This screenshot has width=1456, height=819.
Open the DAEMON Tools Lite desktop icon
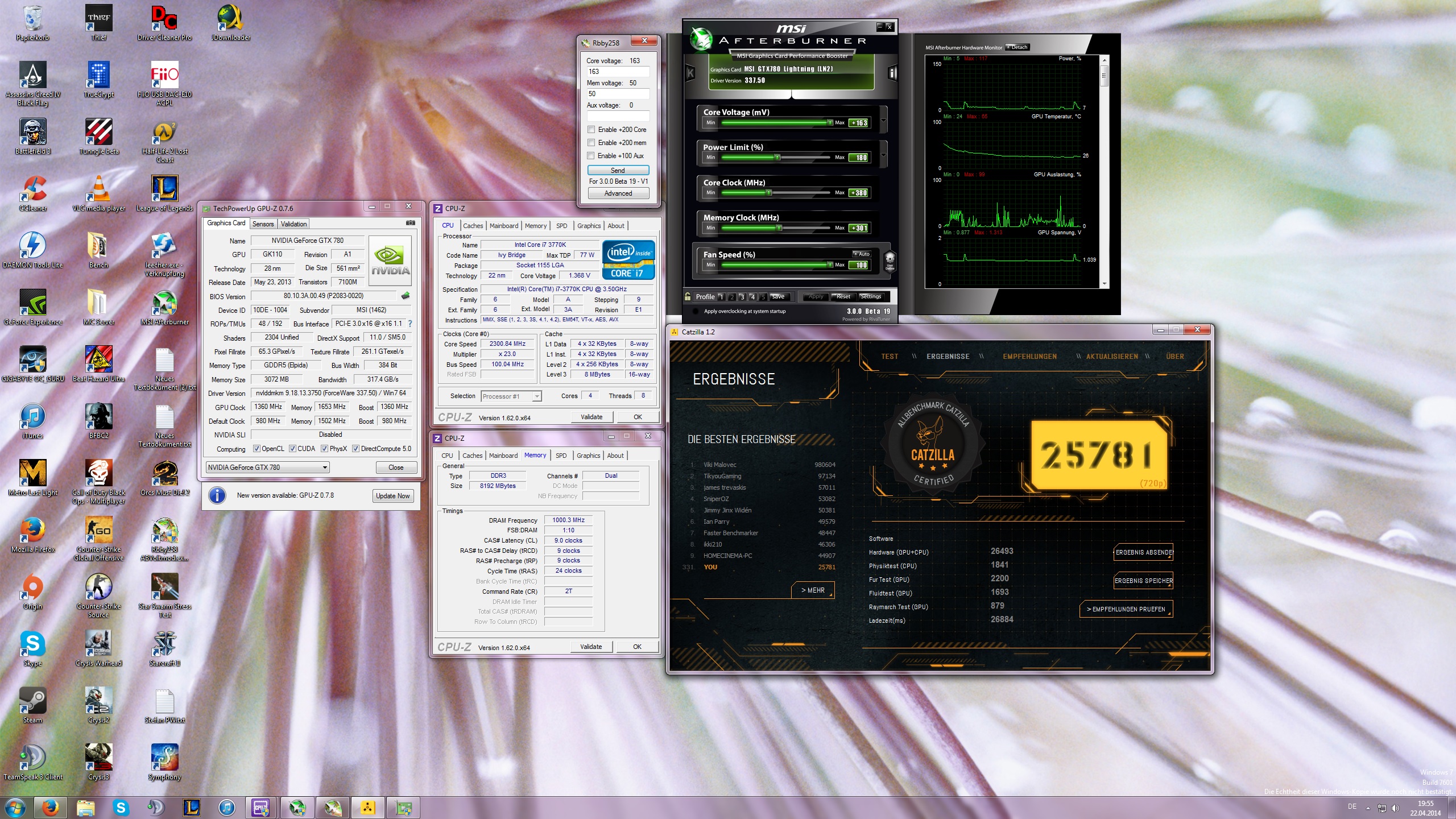coord(33,251)
